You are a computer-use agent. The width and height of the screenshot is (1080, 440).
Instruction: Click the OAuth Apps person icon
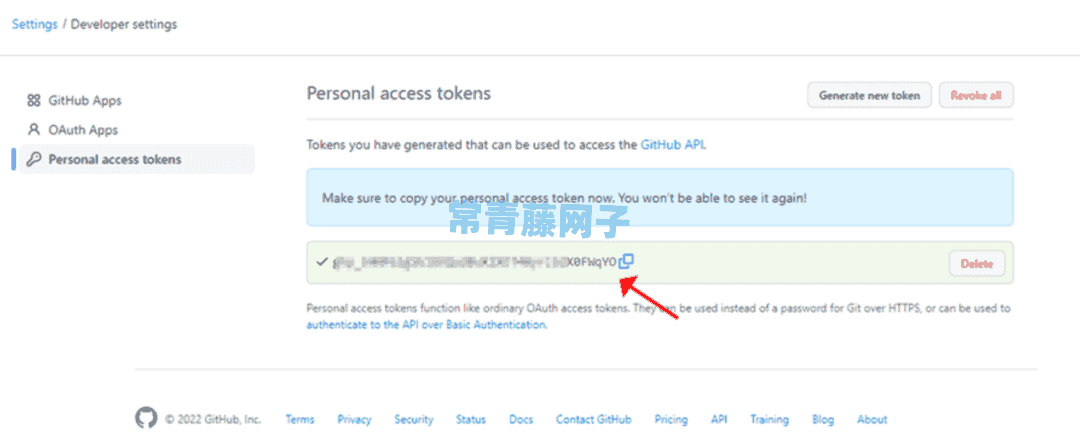[x=34, y=129]
